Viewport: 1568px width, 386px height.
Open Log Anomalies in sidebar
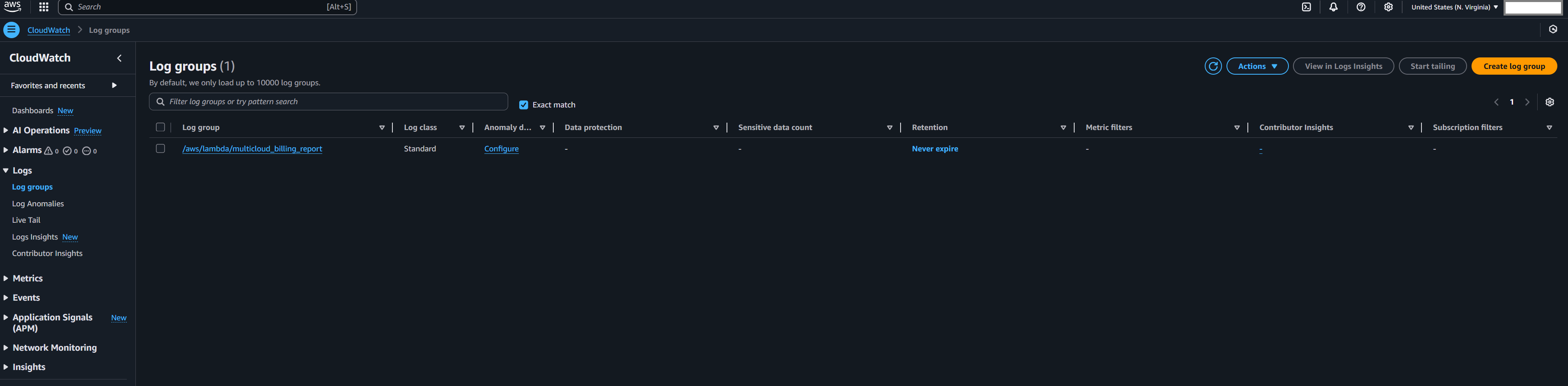point(38,203)
